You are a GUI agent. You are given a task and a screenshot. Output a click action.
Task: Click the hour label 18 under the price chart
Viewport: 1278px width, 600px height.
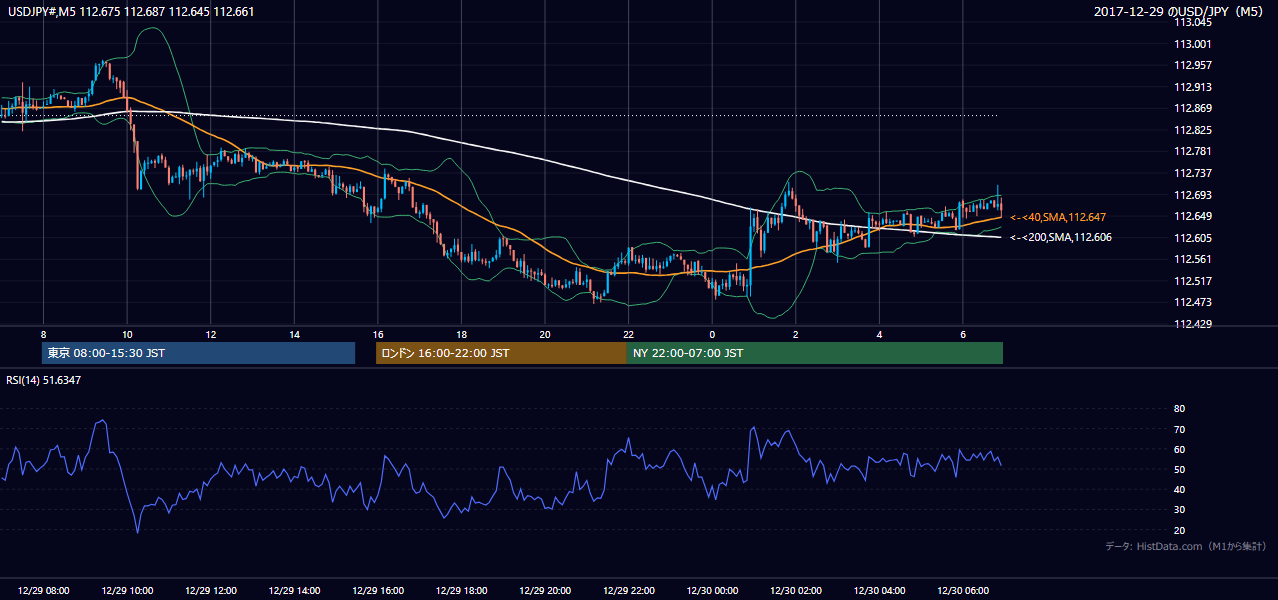click(x=461, y=333)
